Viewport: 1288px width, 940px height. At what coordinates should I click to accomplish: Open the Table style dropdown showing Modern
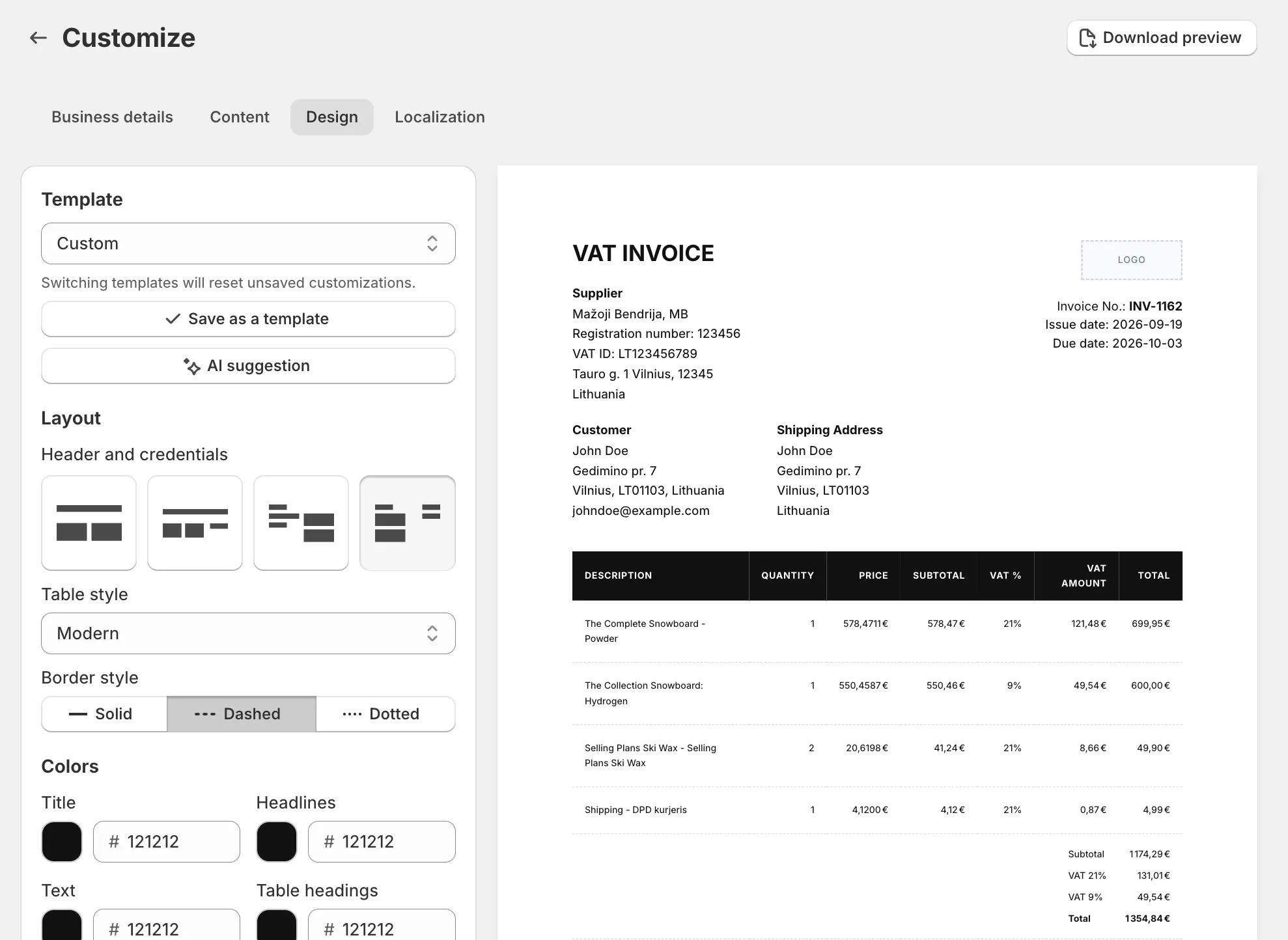[248, 633]
